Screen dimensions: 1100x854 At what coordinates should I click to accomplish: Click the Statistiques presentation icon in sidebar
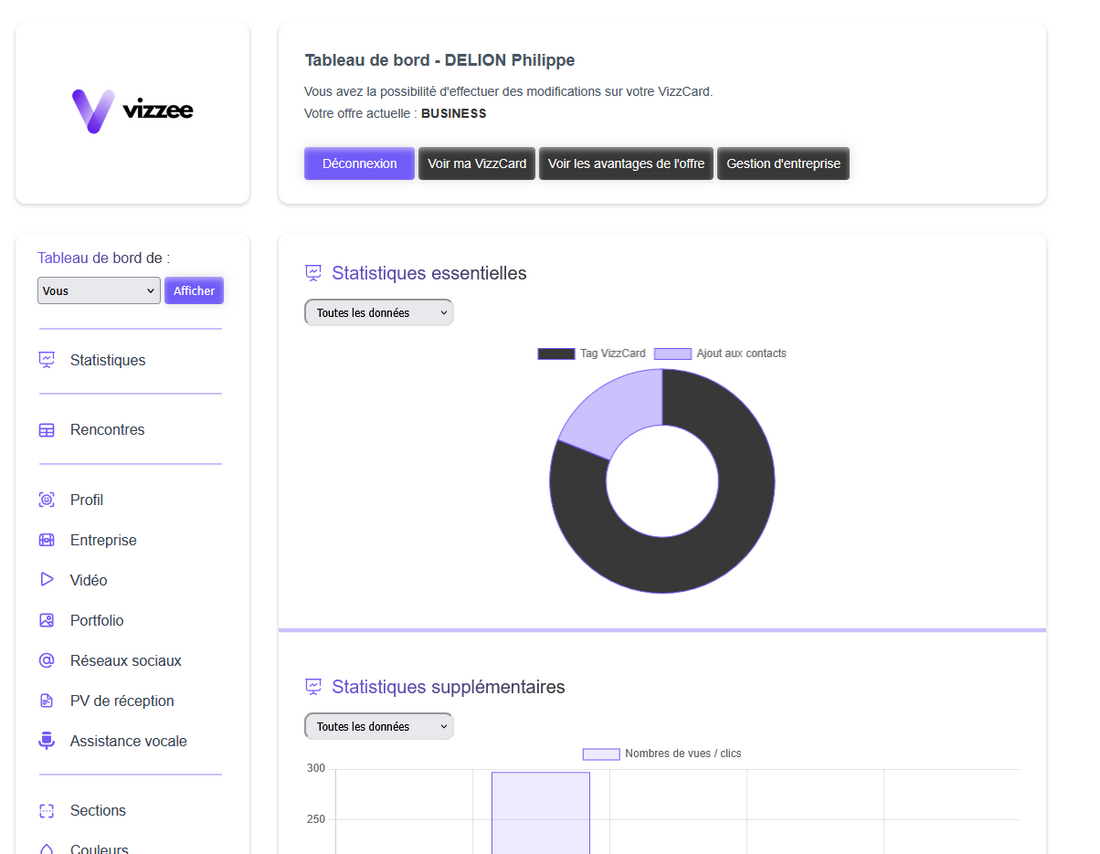[46, 360]
